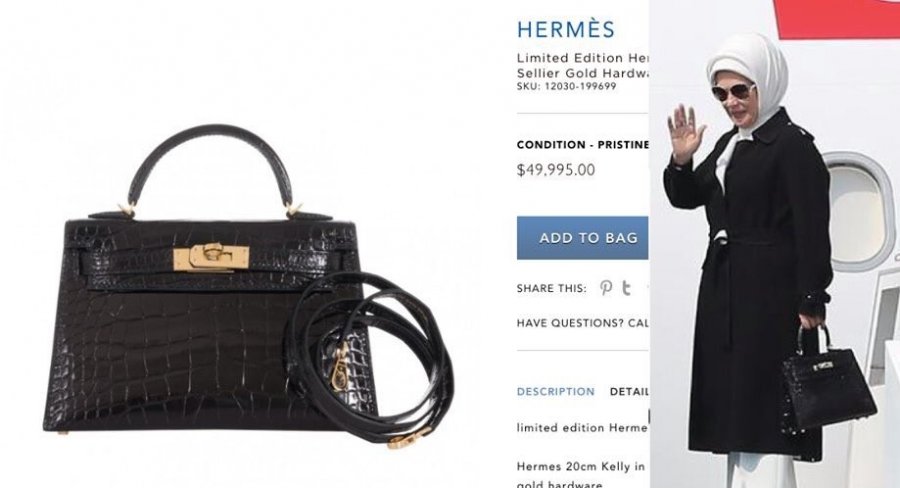This screenshot has height=488, width=900.
Task: Share the product via Tumblr icon
Action: tap(626, 288)
